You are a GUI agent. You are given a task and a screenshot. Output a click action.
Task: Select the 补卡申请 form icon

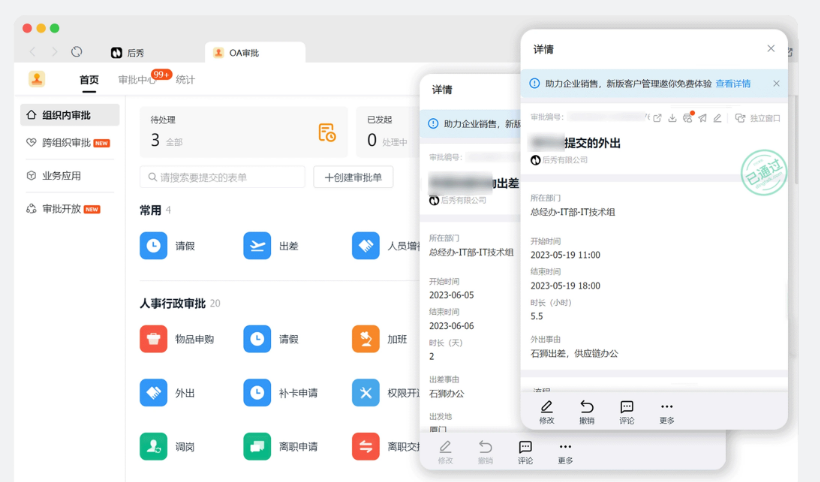click(x=257, y=392)
